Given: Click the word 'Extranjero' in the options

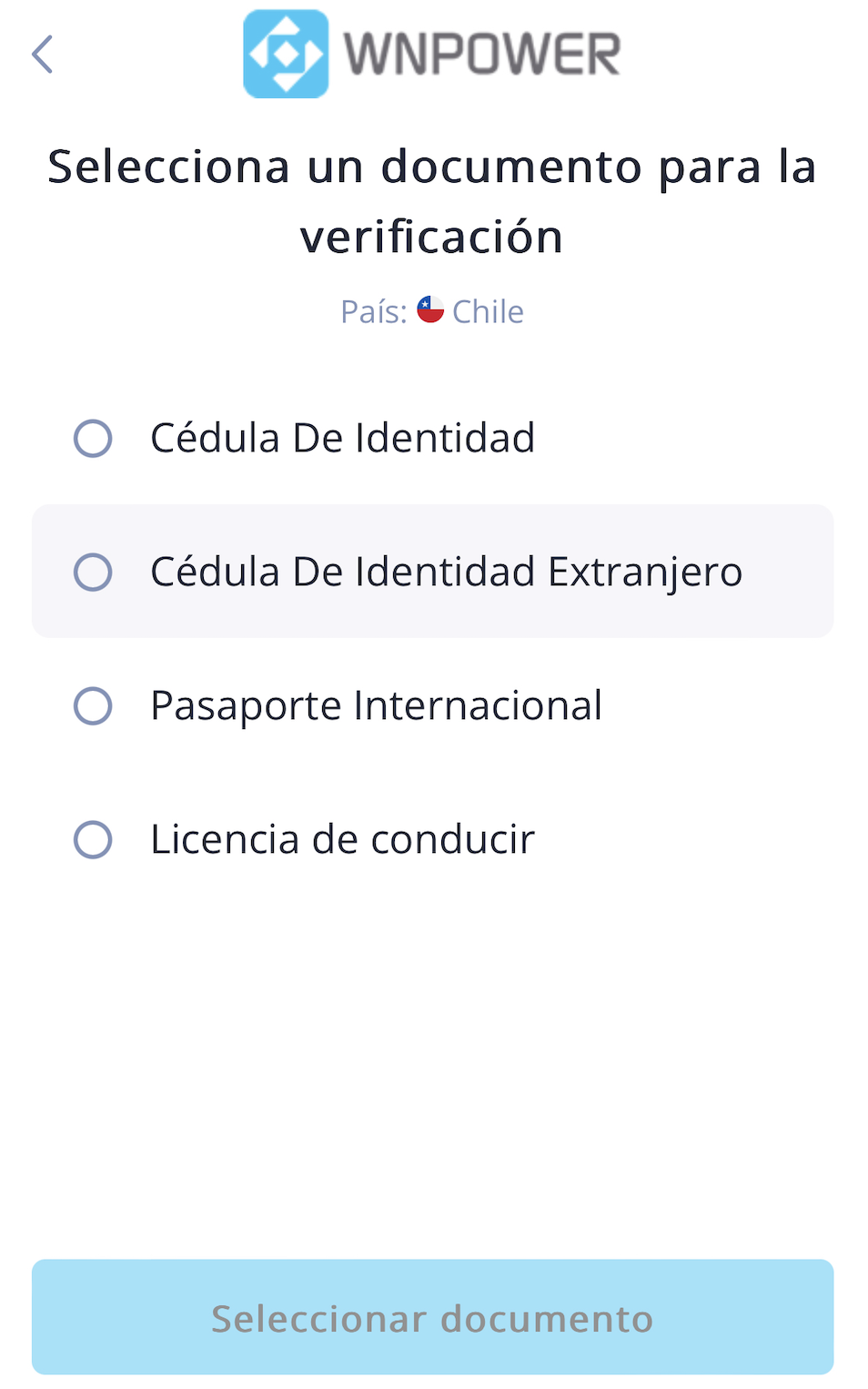Looking at the screenshot, I should point(645,573).
